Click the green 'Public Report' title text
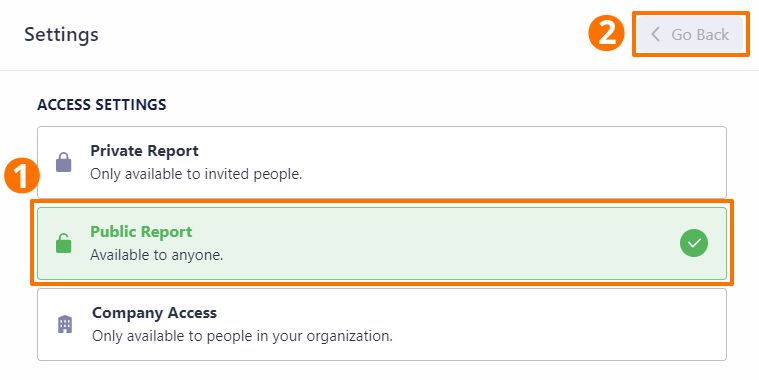Screen dimensions: 759x380 pyautogui.click(x=141, y=231)
